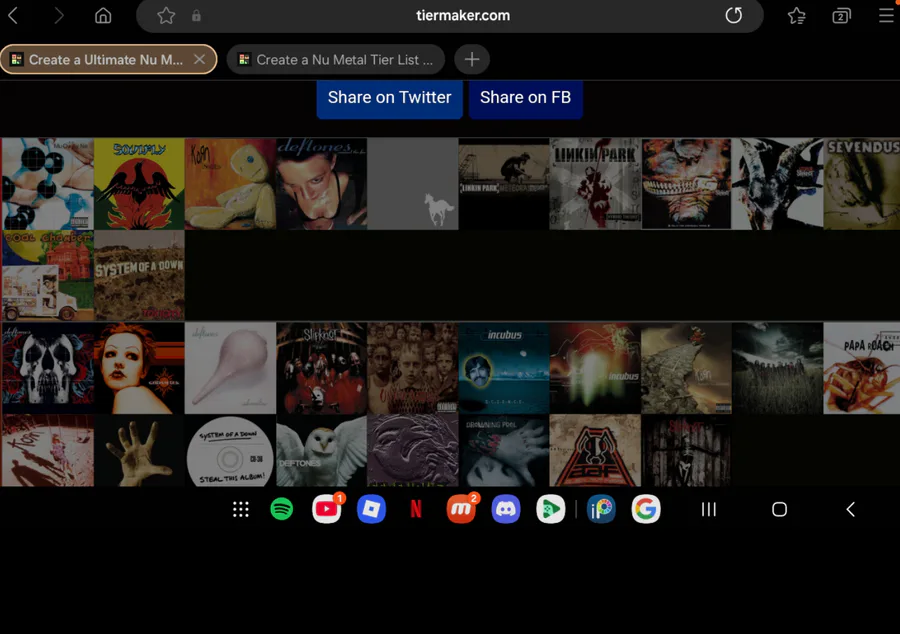Image resolution: width=900 pixels, height=634 pixels.
Task: Pick the Korn cliff hopscotch album cover
Action: tap(686, 368)
